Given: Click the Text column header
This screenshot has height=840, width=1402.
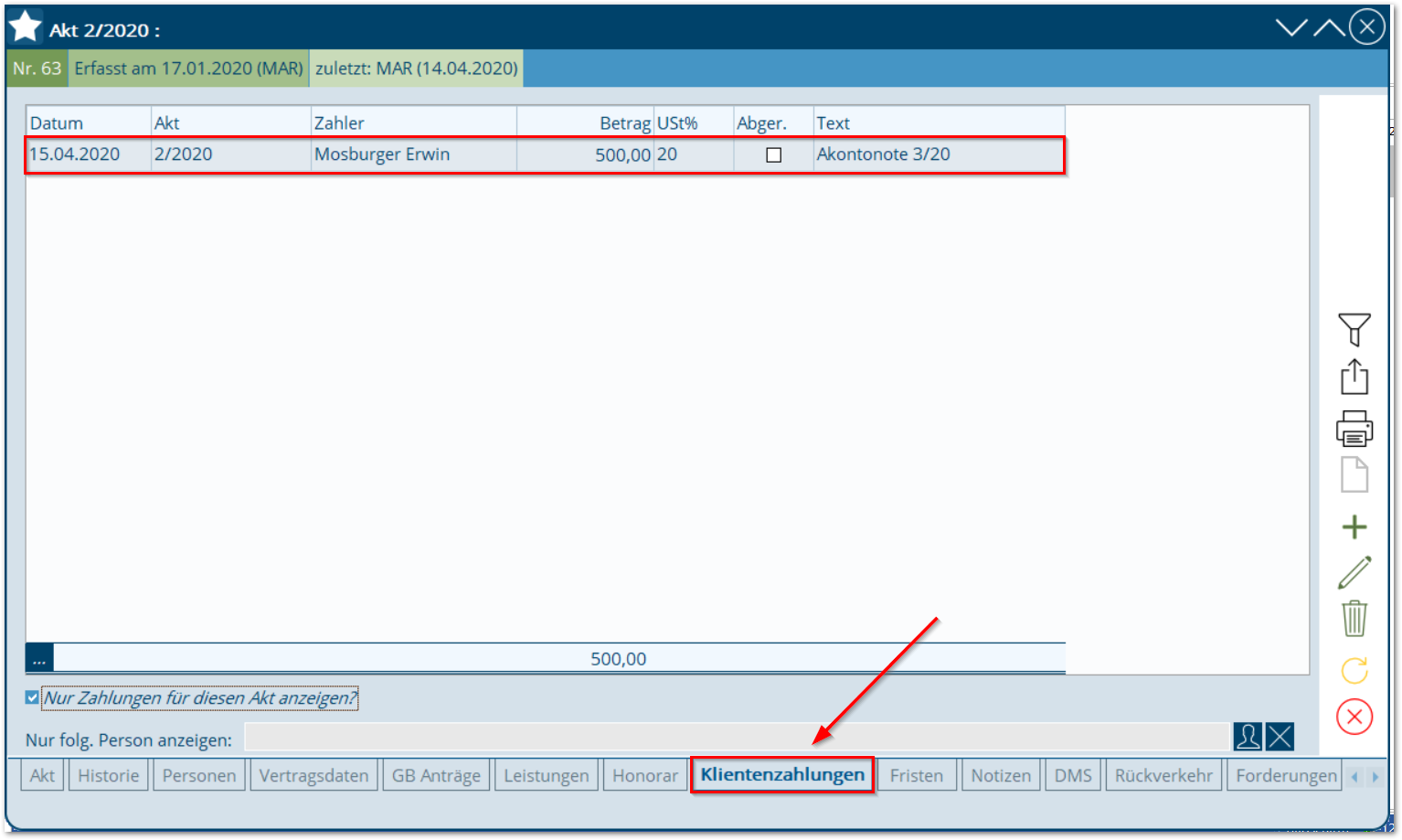Looking at the screenshot, I should tap(939, 122).
